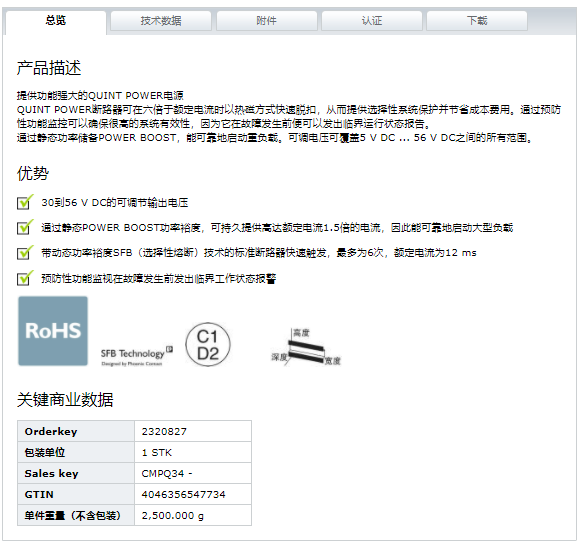Open the 附件 accessories tab
580x545 pixels.
coord(266,21)
